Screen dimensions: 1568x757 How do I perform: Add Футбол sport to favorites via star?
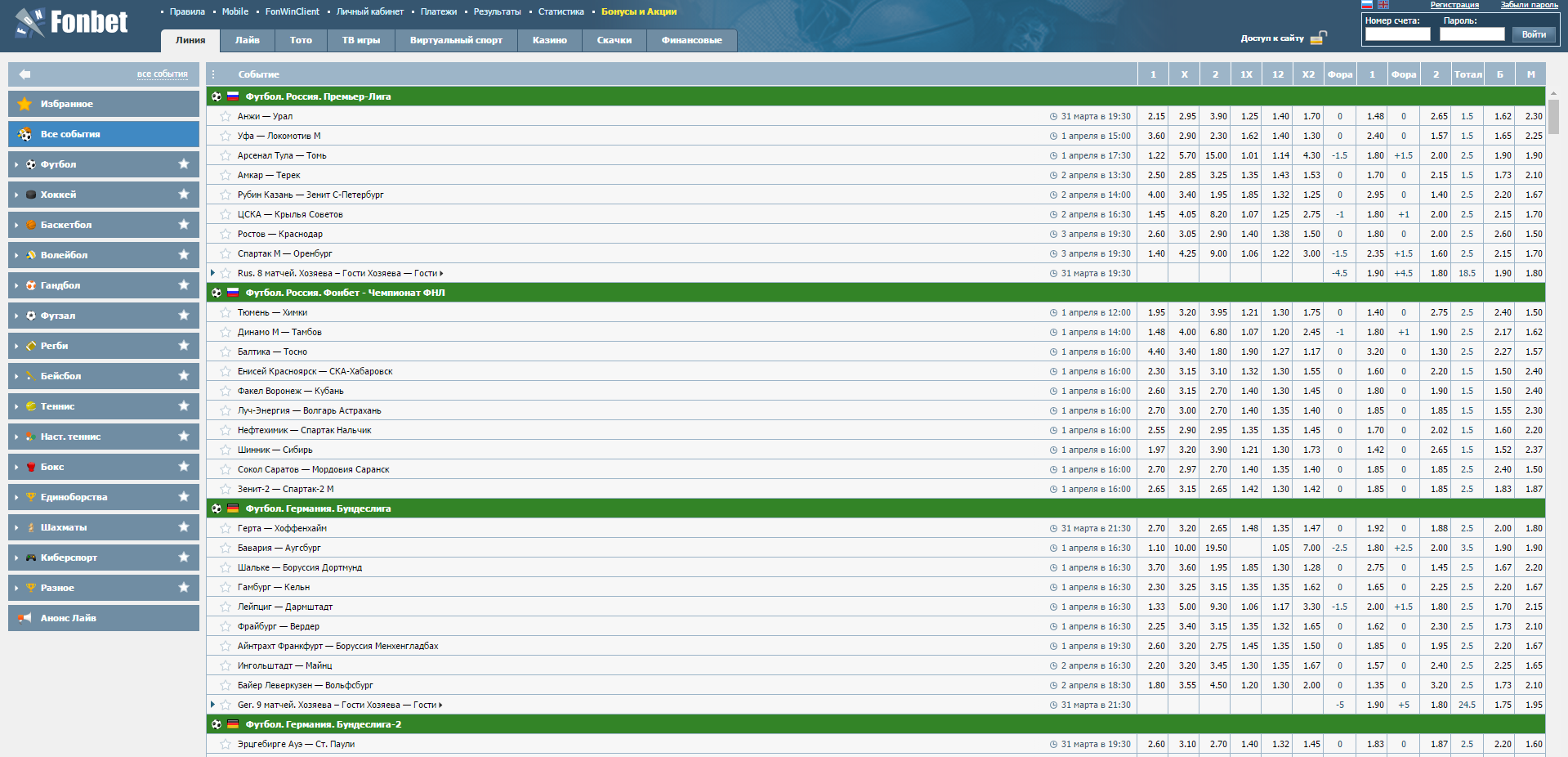[x=184, y=164]
